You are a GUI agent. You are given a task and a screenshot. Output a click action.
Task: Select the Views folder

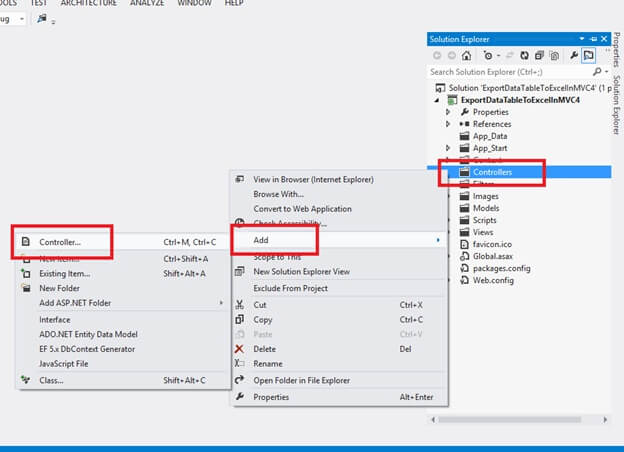(x=483, y=232)
